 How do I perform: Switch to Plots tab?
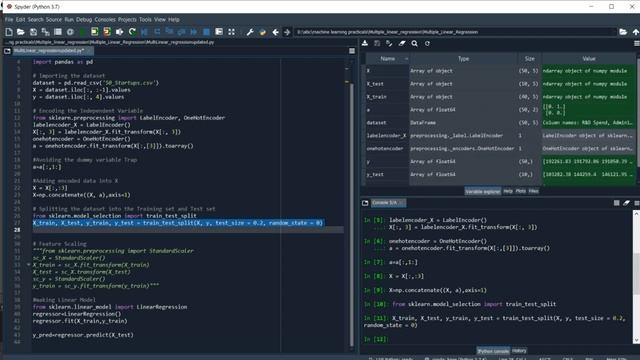[520, 191]
